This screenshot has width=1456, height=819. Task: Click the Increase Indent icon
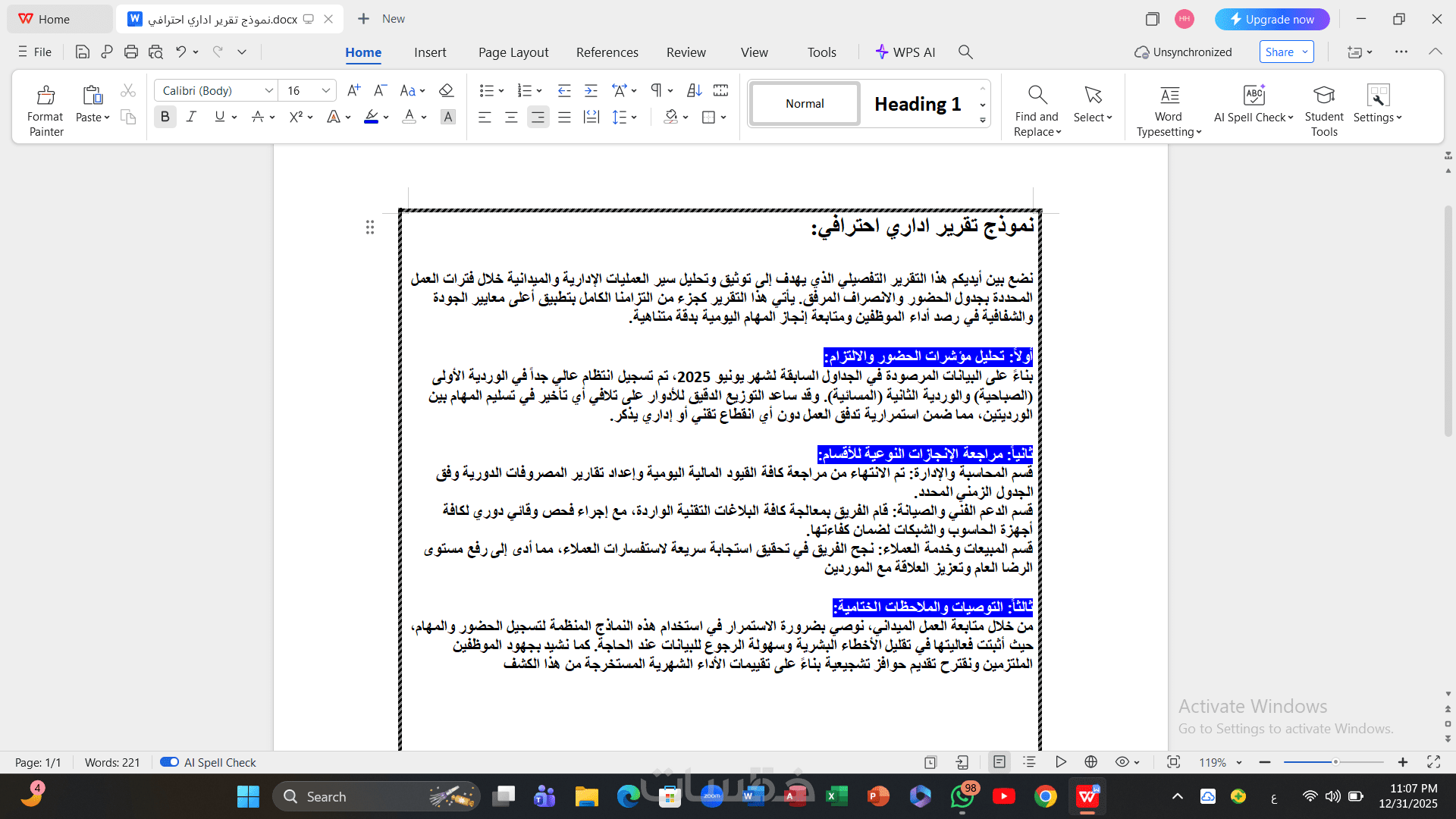click(x=591, y=91)
